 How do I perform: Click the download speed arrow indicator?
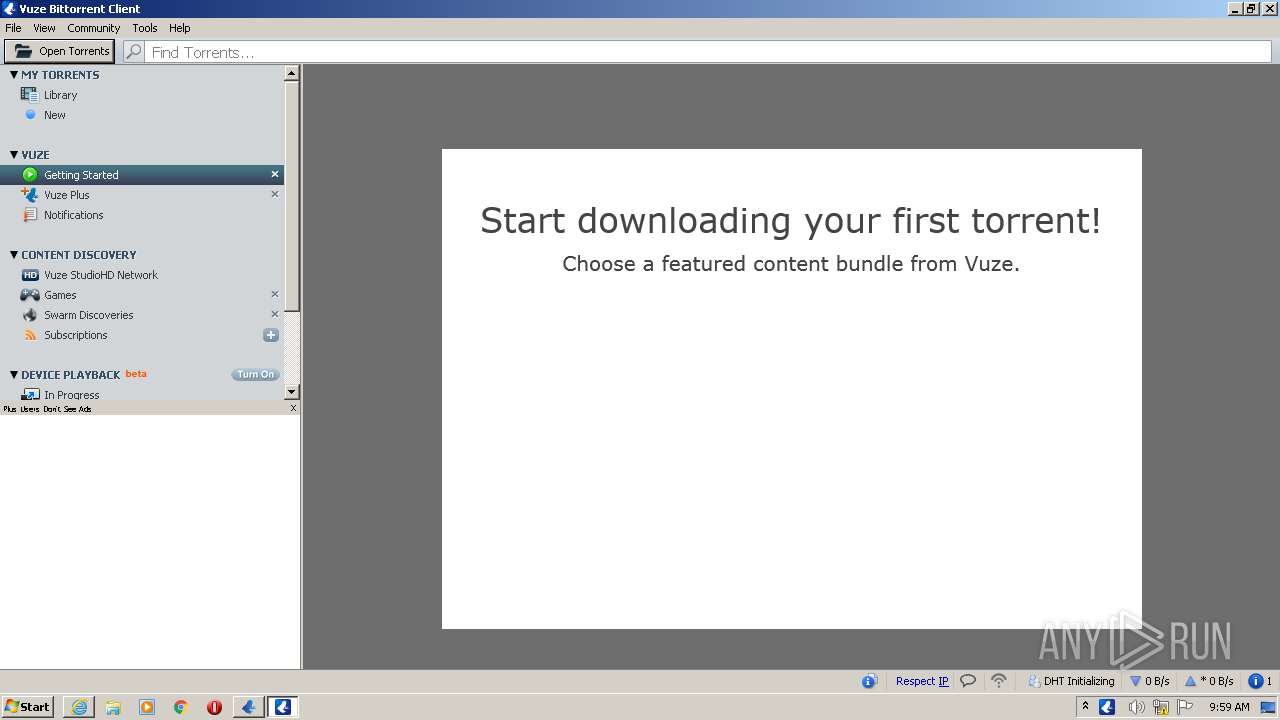click(1136, 681)
